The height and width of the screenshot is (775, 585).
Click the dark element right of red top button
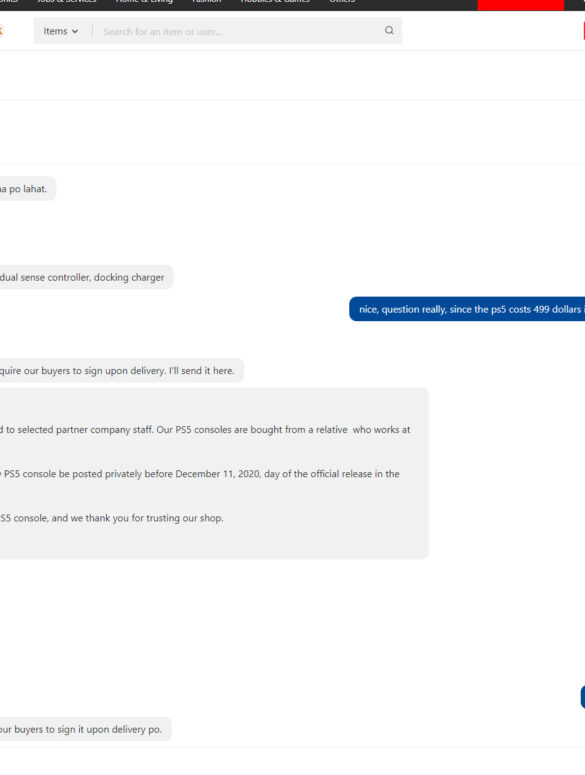(x=577, y=5)
